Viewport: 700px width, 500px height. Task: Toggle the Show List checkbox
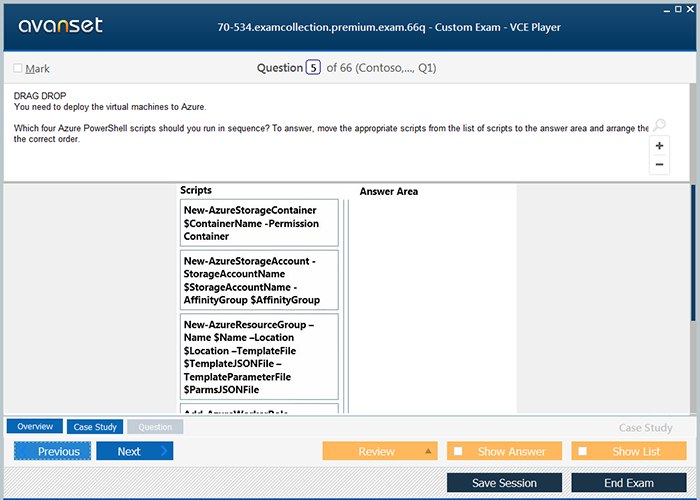(x=583, y=451)
